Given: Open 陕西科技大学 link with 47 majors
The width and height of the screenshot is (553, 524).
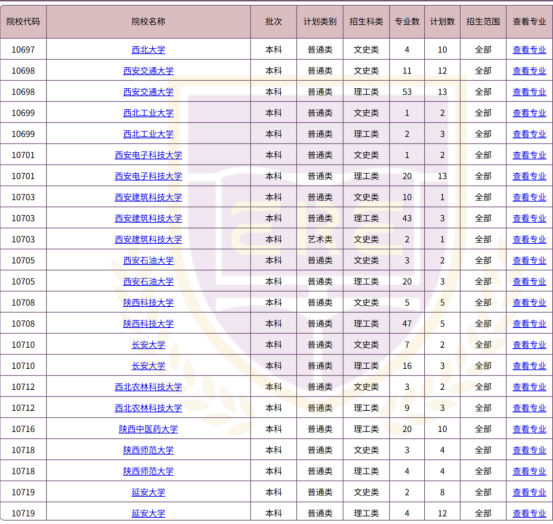Looking at the screenshot, I should (x=148, y=324).
